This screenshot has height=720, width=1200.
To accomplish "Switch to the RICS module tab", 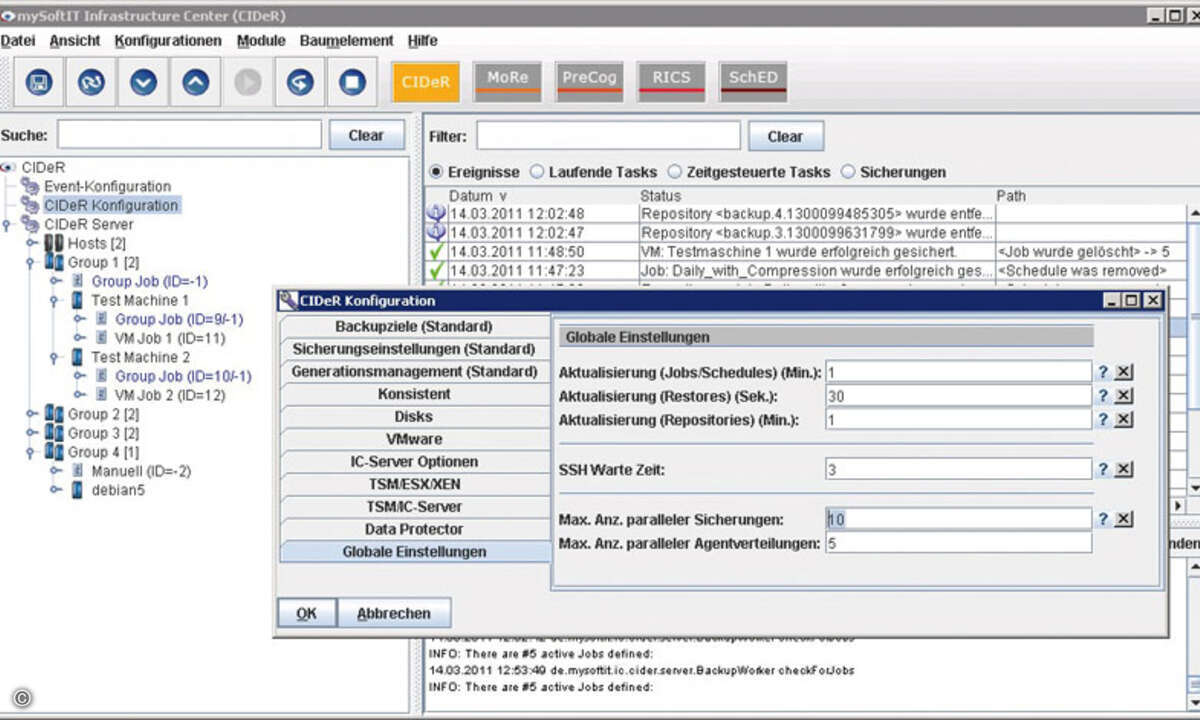I will pyautogui.click(x=671, y=80).
